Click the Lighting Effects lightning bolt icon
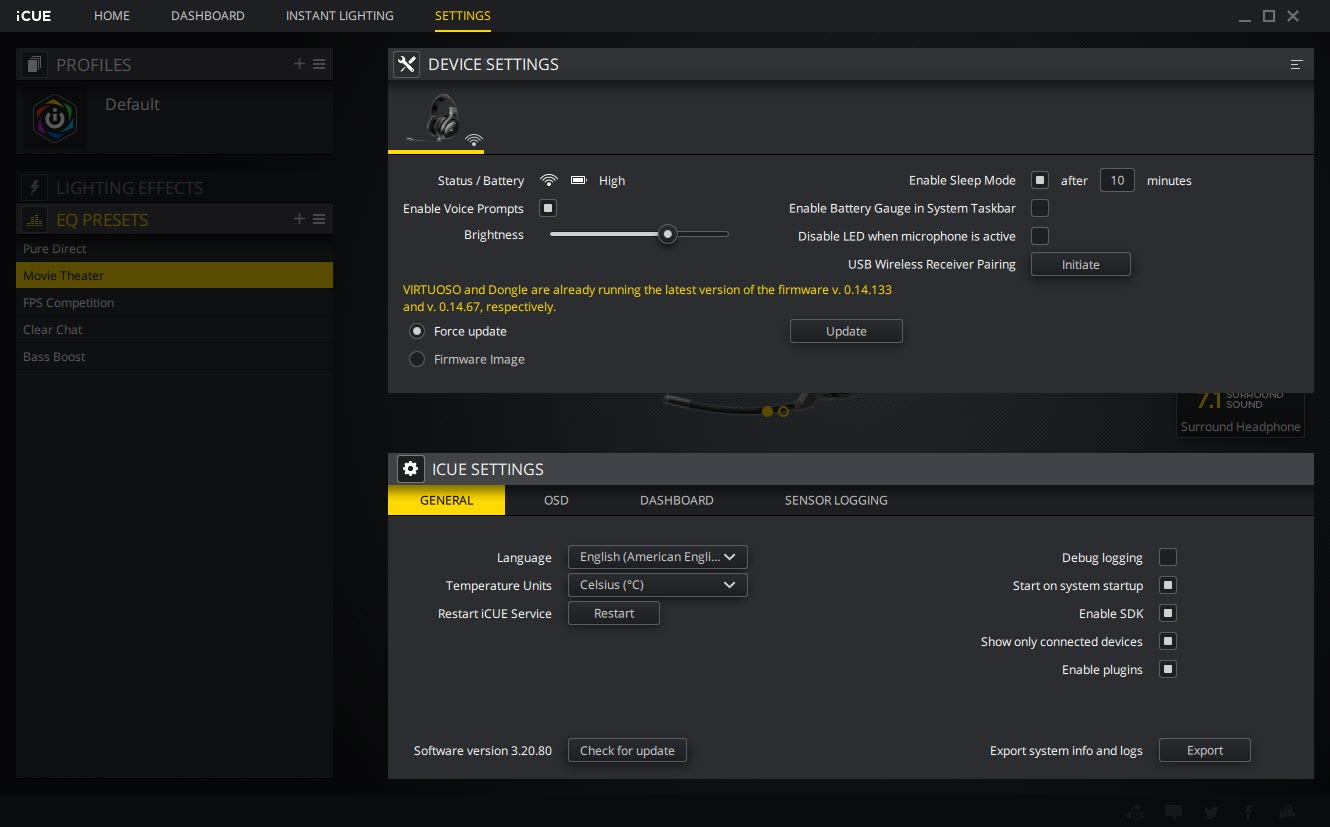The image size is (1330, 827). click(35, 187)
